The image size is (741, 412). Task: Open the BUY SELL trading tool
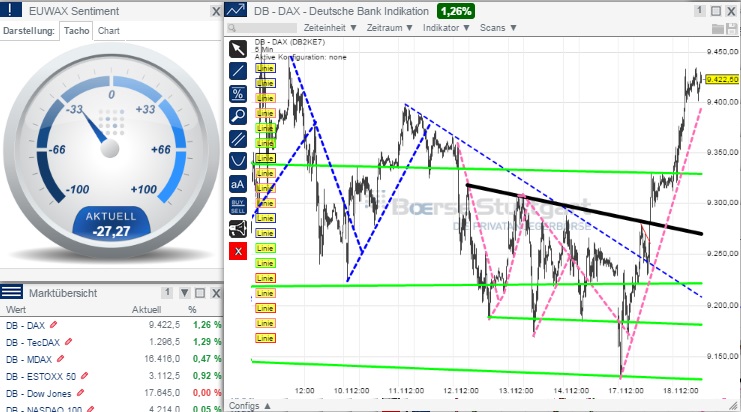[x=238, y=206]
